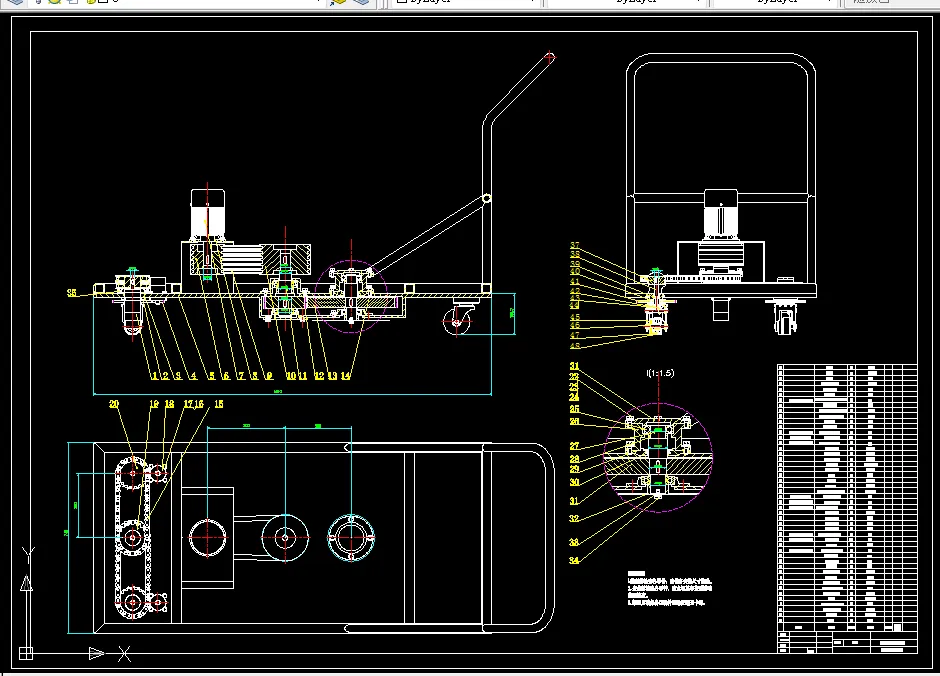Select the middle pulley circle in plan view
Screen dimensions: 940x676
click(x=285, y=538)
